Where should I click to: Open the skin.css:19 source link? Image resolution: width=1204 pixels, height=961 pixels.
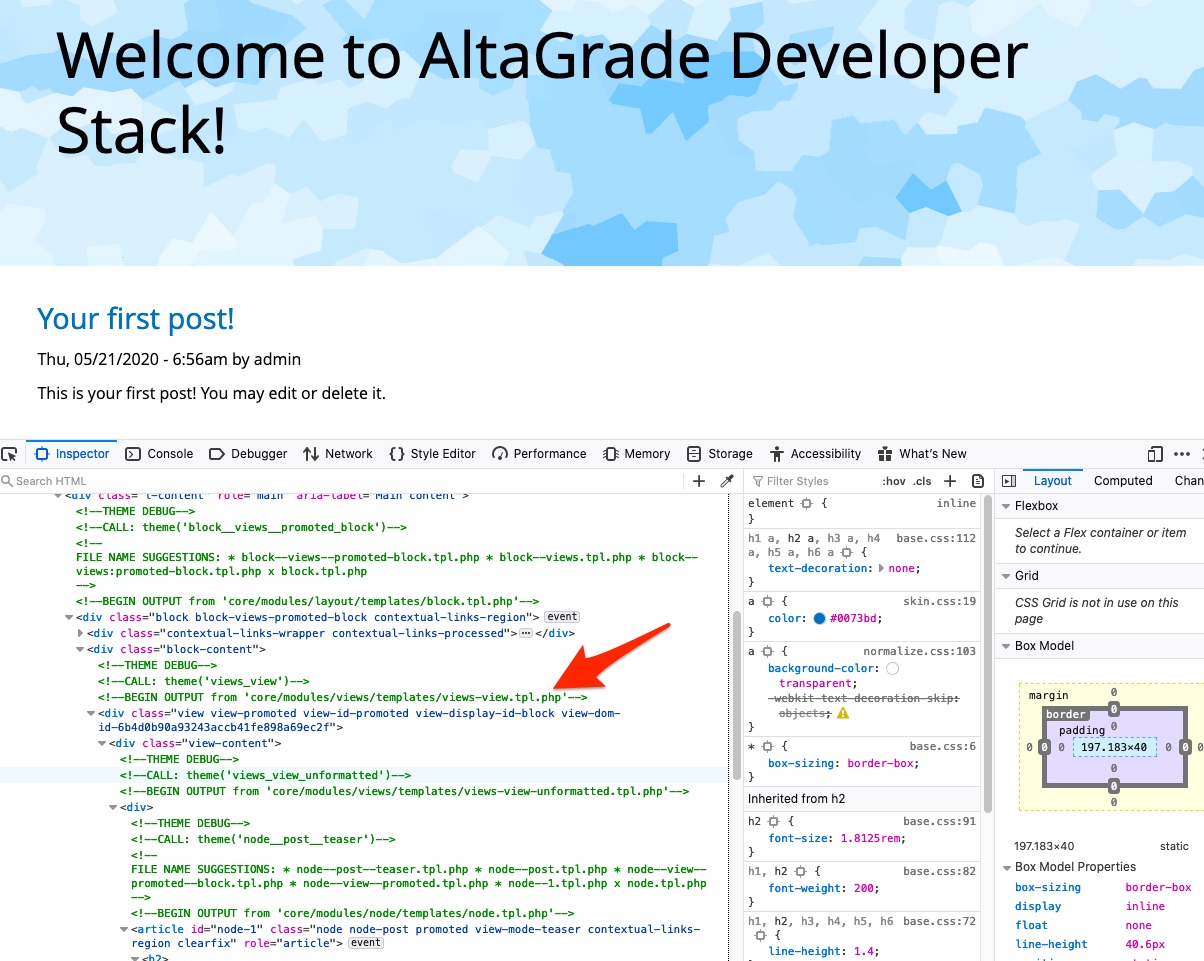coord(940,601)
